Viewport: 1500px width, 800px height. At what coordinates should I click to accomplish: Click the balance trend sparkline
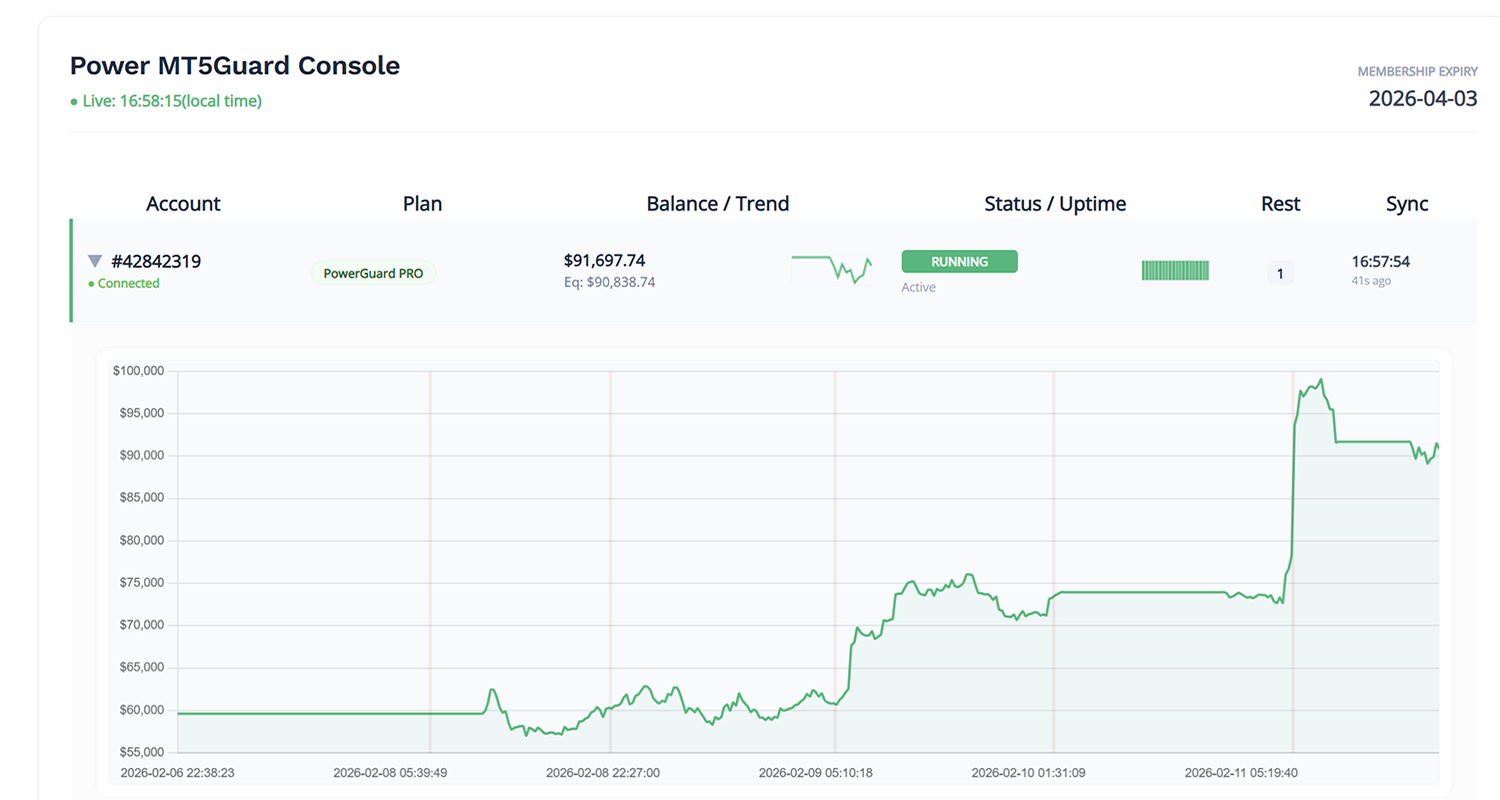(x=831, y=270)
